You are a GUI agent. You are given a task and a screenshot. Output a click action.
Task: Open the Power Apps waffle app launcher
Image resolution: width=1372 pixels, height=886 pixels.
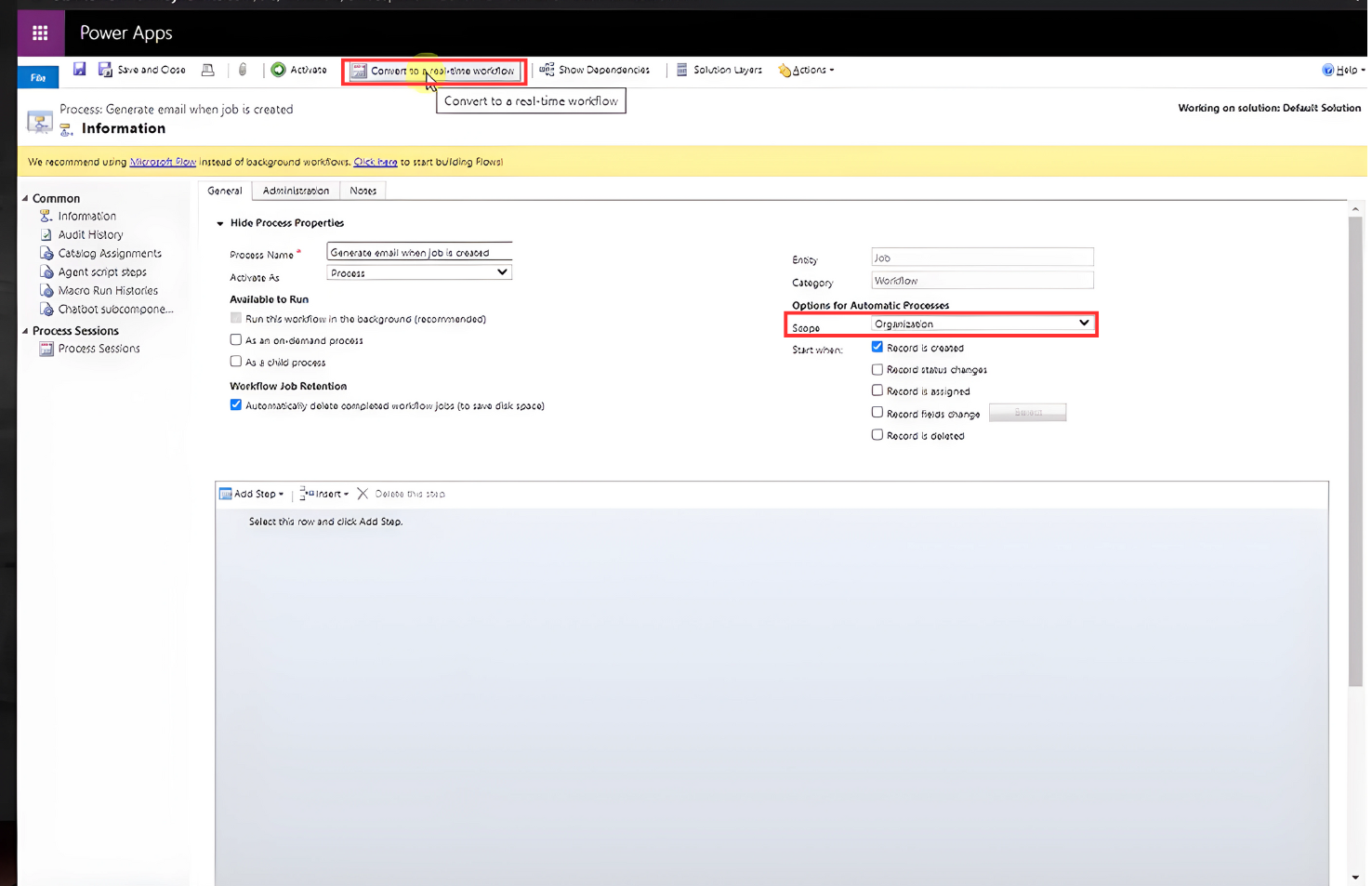click(40, 33)
